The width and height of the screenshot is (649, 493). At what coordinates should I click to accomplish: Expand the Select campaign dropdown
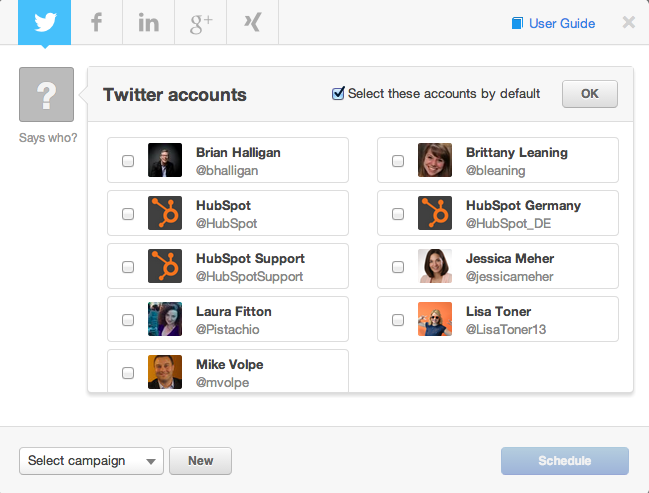91,461
